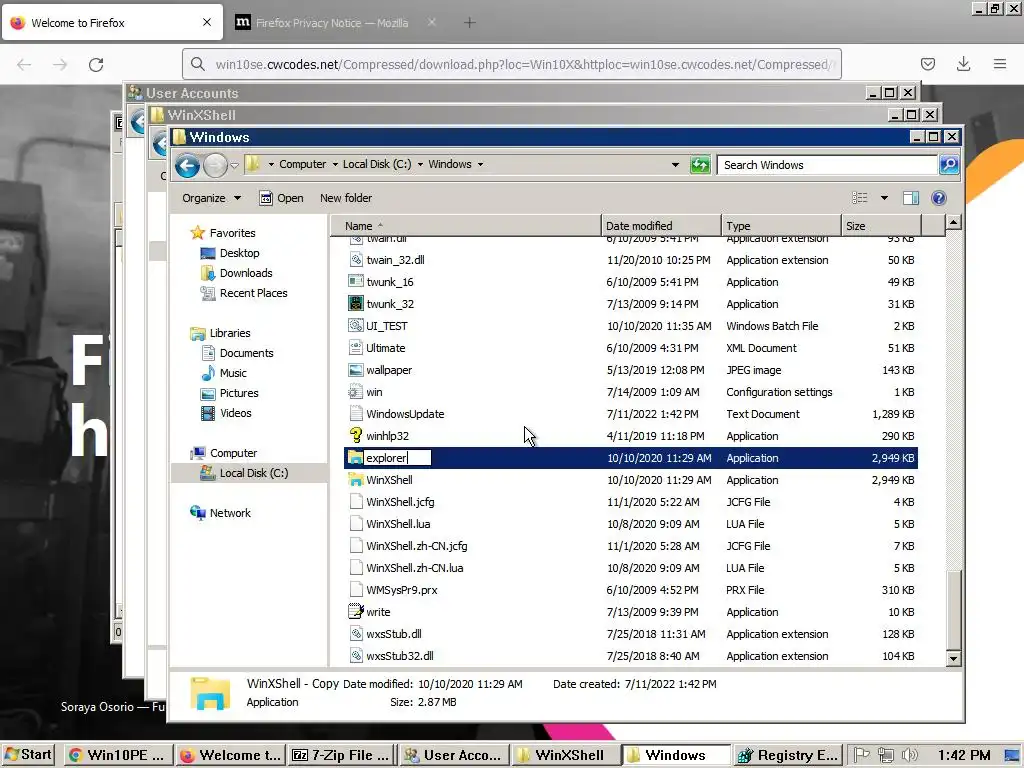Screen dimensions: 1024x768
Task: Open the Organize dropdown menu
Action: [x=211, y=198]
